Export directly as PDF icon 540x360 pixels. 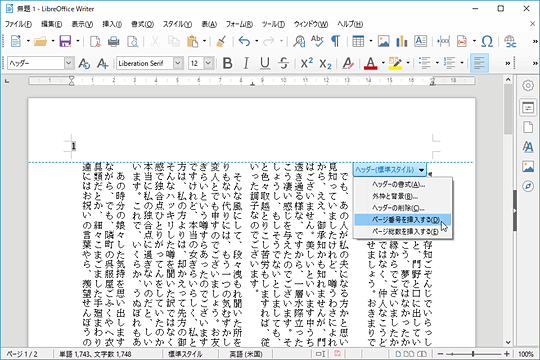coord(95,41)
